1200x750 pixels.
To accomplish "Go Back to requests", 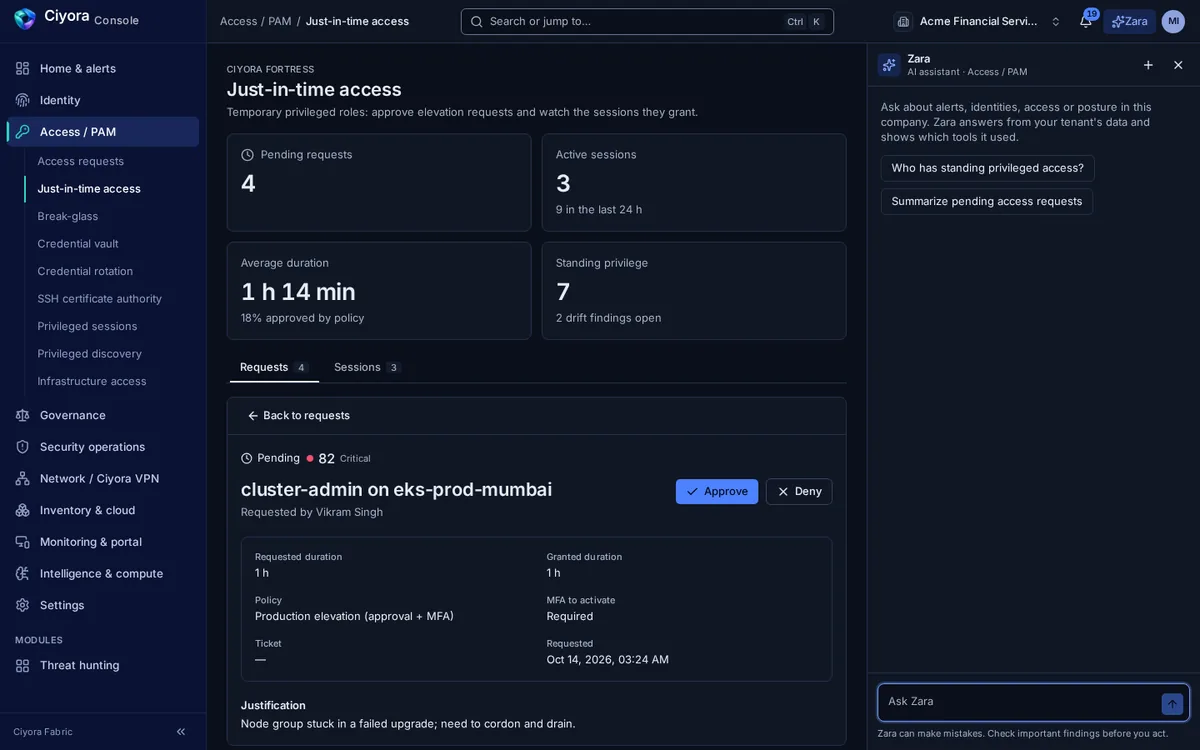I will pyautogui.click(x=299, y=416).
